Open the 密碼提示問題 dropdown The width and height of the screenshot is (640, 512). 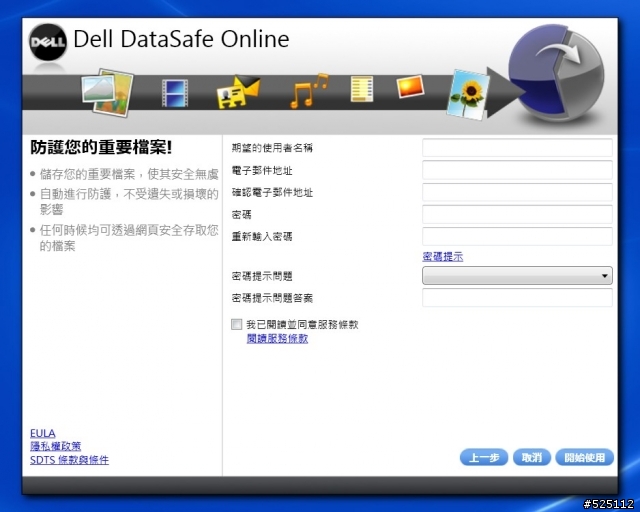[517, 276]
